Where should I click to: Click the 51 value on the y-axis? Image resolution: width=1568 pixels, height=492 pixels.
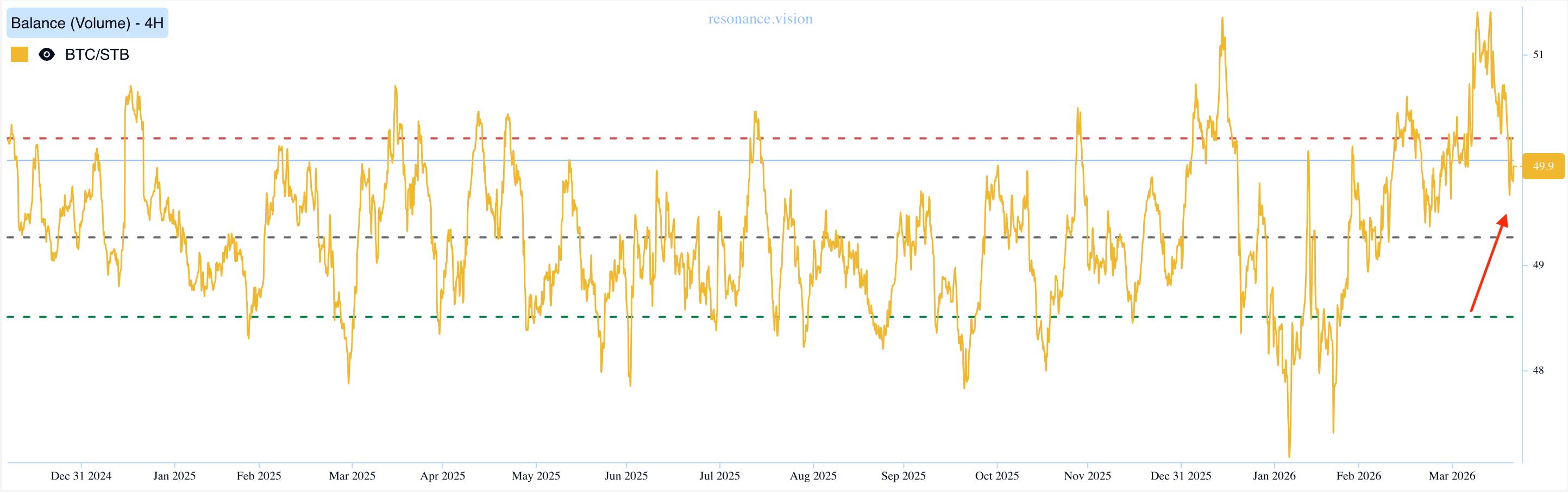click(x=1538, y=55)
